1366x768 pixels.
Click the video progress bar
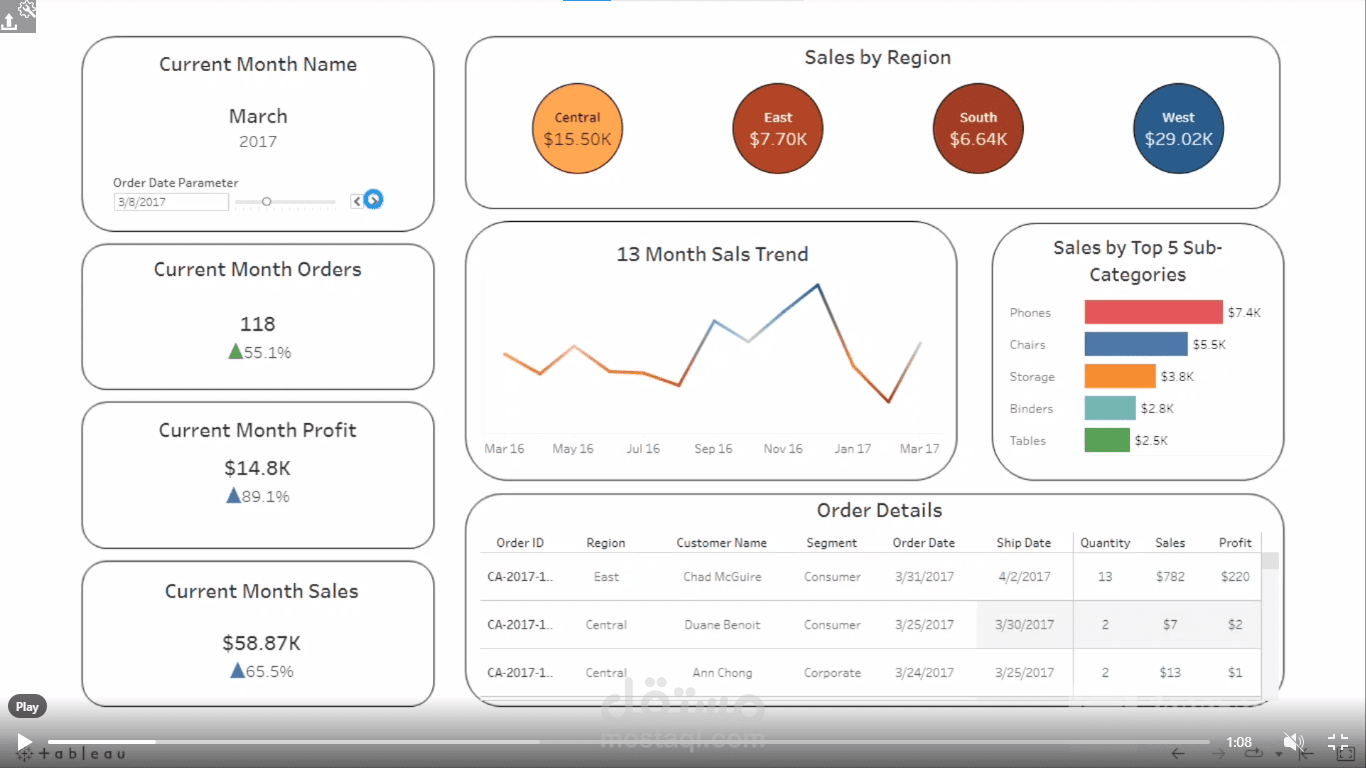(628, 742)
